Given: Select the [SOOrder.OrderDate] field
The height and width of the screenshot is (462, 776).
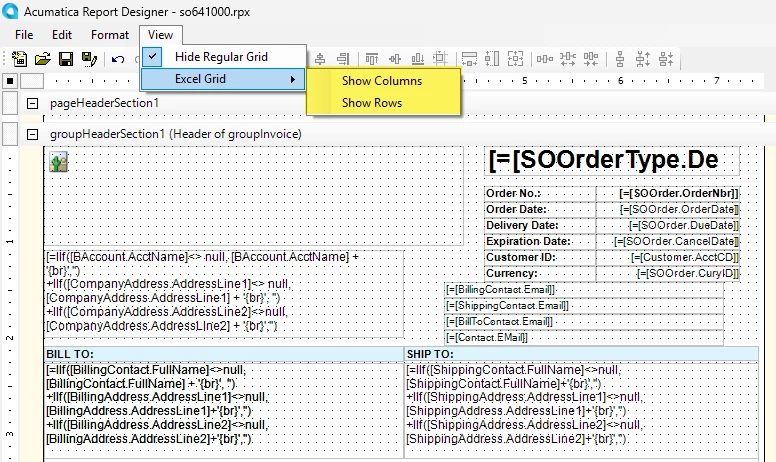Looking at the screenshot, I should [x=668, y=209].
